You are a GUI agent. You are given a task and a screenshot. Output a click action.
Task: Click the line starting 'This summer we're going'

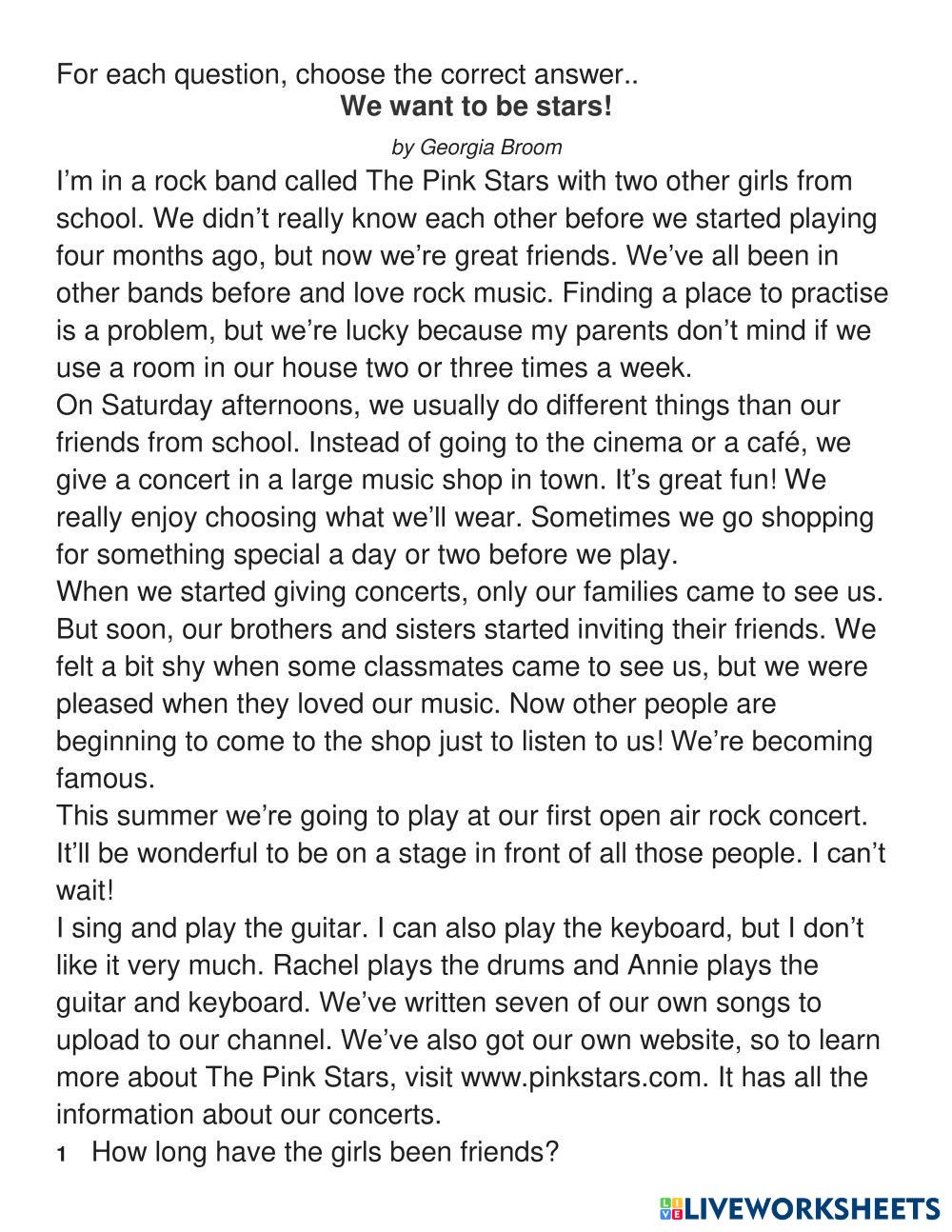462,816
